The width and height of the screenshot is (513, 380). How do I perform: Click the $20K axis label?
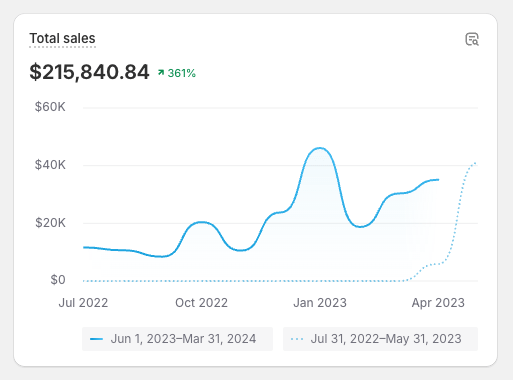click(x=50, y=223)
